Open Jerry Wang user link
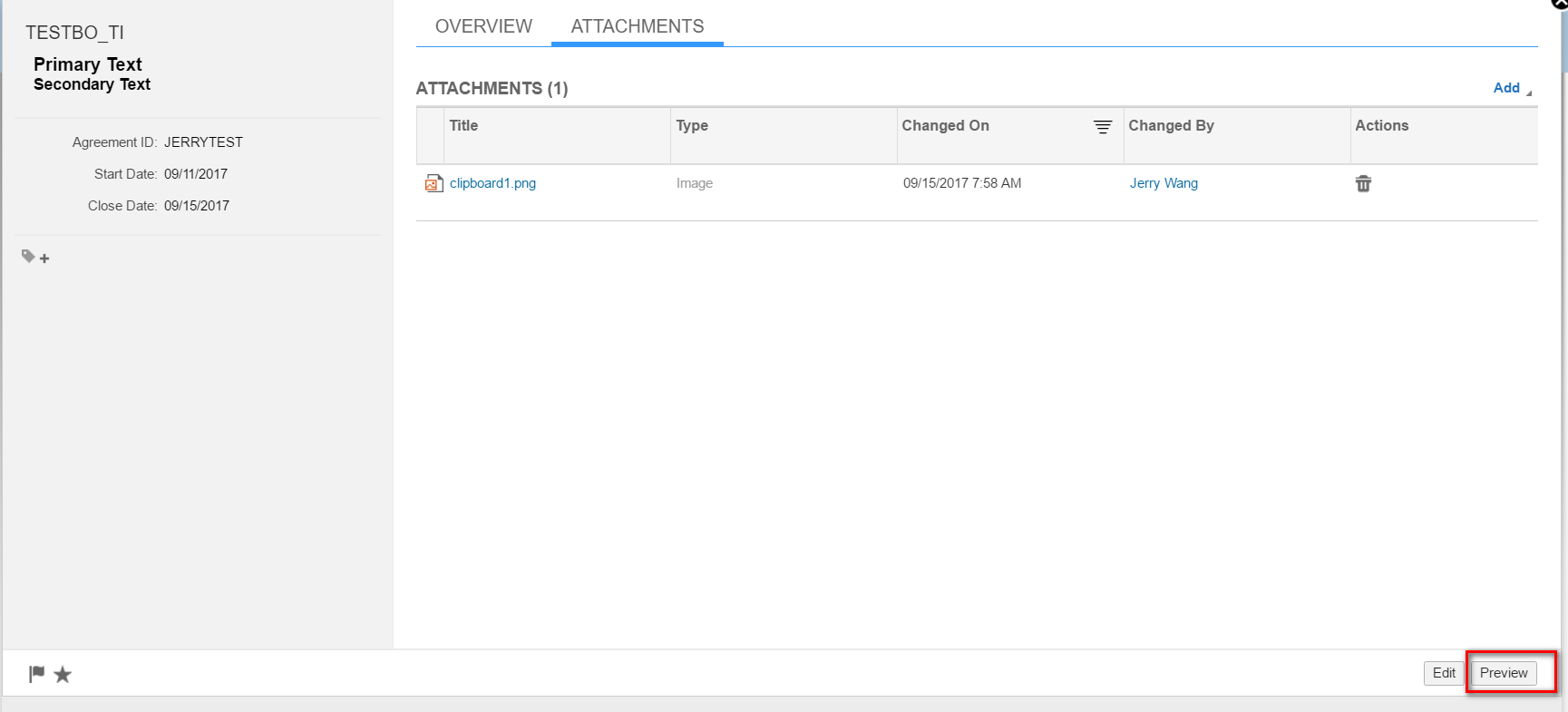Image resolution: width=1568 pixels, height=712 pixels. (1164, 183)
